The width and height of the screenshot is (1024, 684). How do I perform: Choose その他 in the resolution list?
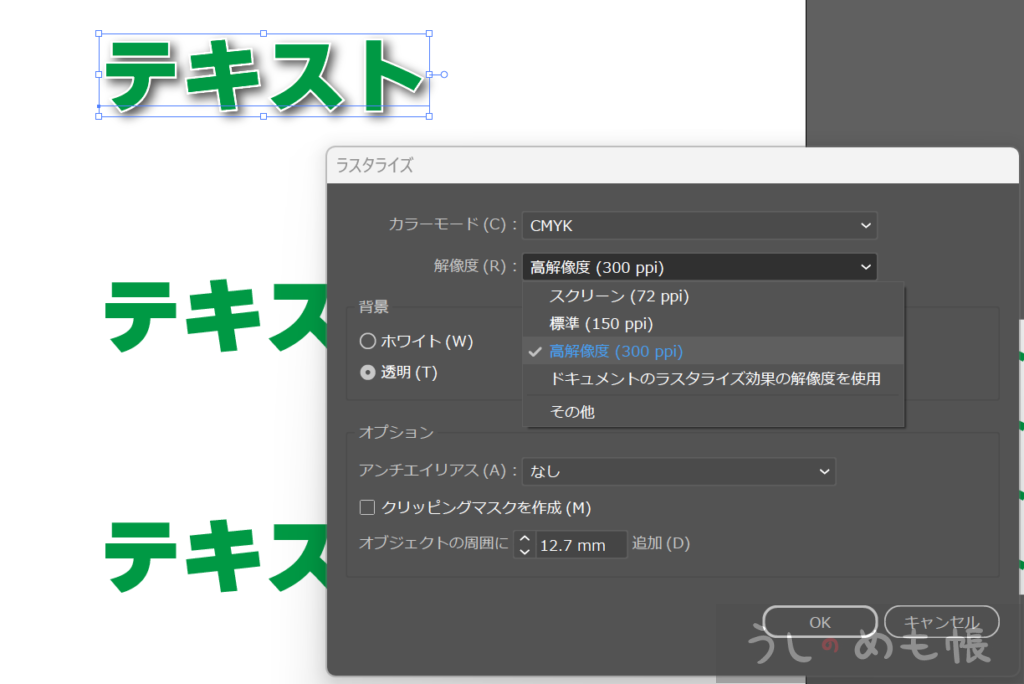tap(572, 411)
